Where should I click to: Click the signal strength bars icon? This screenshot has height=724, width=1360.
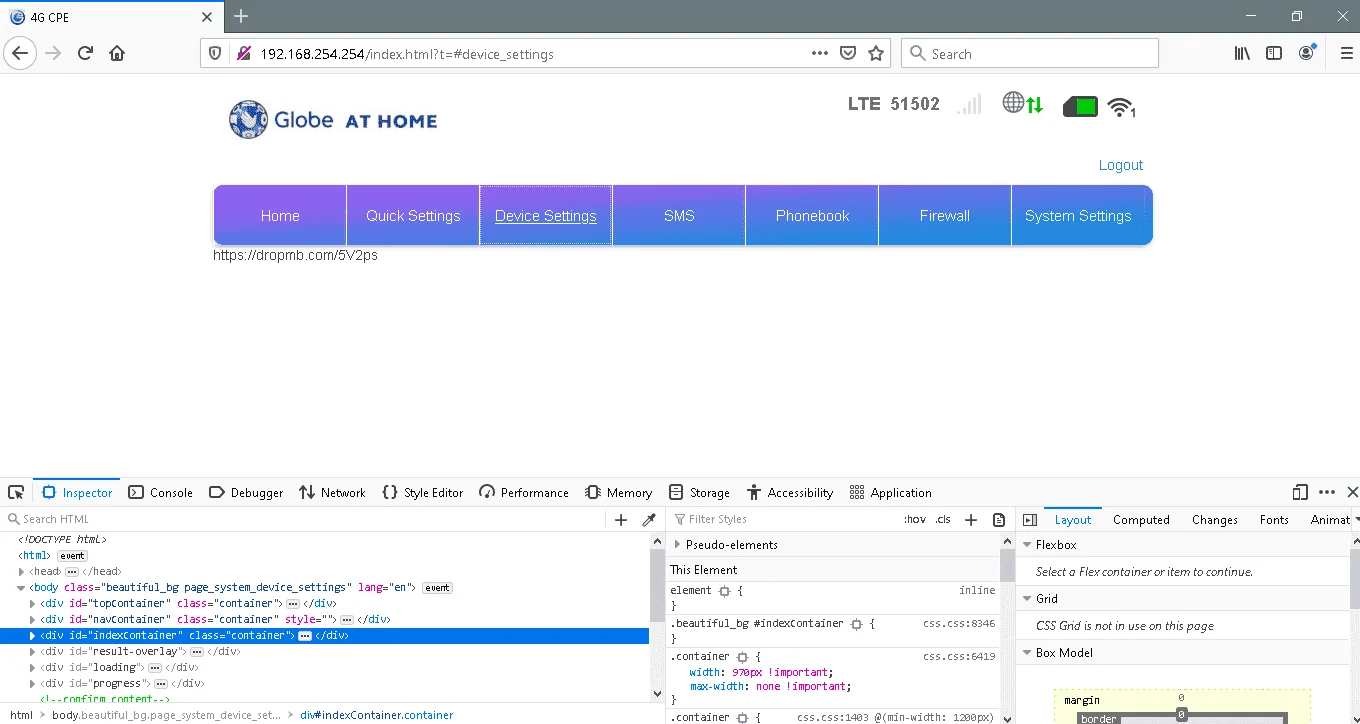(969, 104)
